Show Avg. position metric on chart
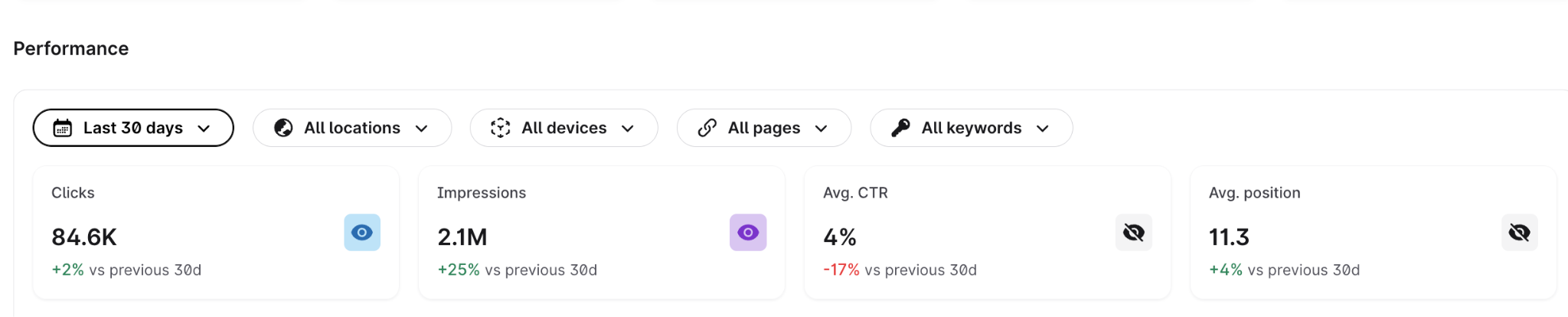Viewport: 1568px width, 317px height. pyautogui.click(x=1520, y=232)
